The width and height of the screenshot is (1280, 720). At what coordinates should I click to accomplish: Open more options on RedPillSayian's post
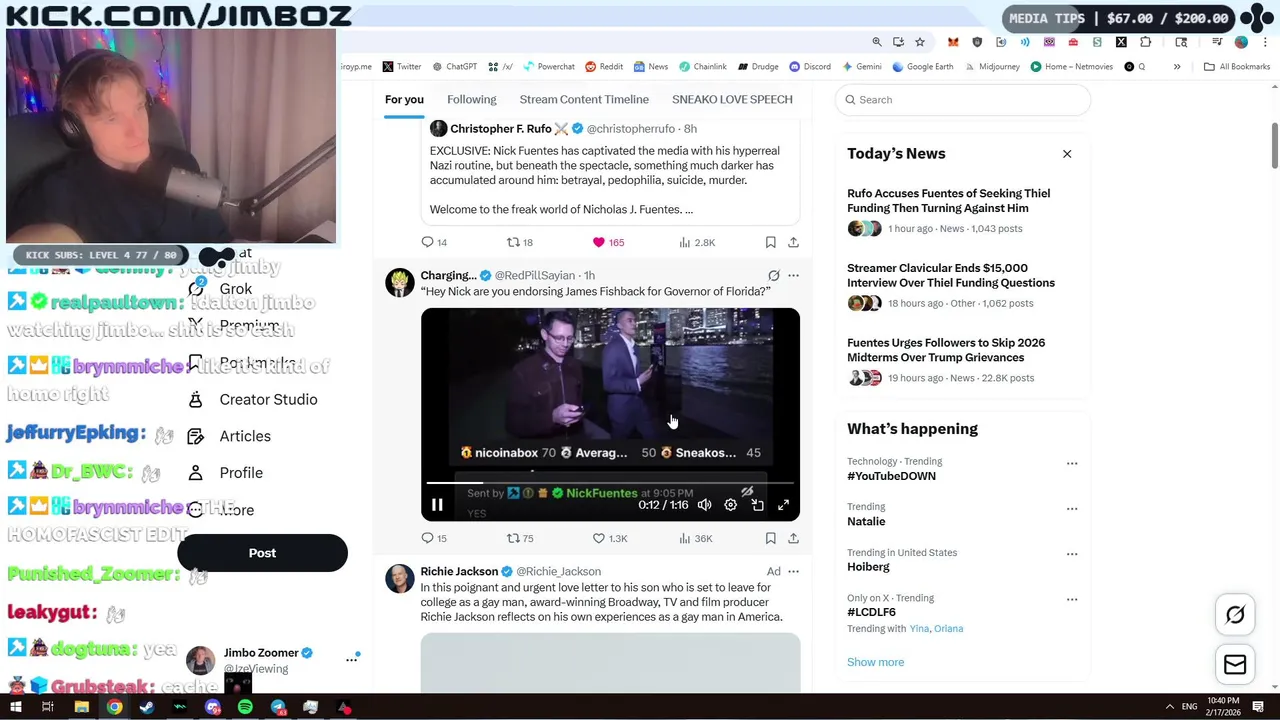click(x=793, y=275)
